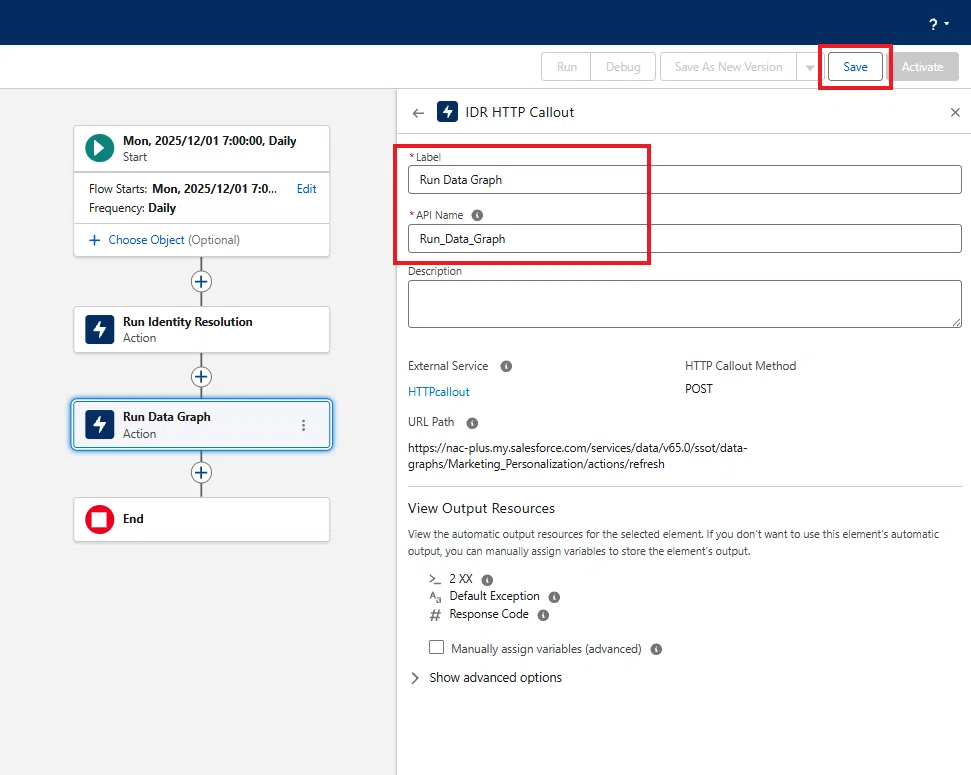
Task: Click the Description text area
Action: coord(684,304)
